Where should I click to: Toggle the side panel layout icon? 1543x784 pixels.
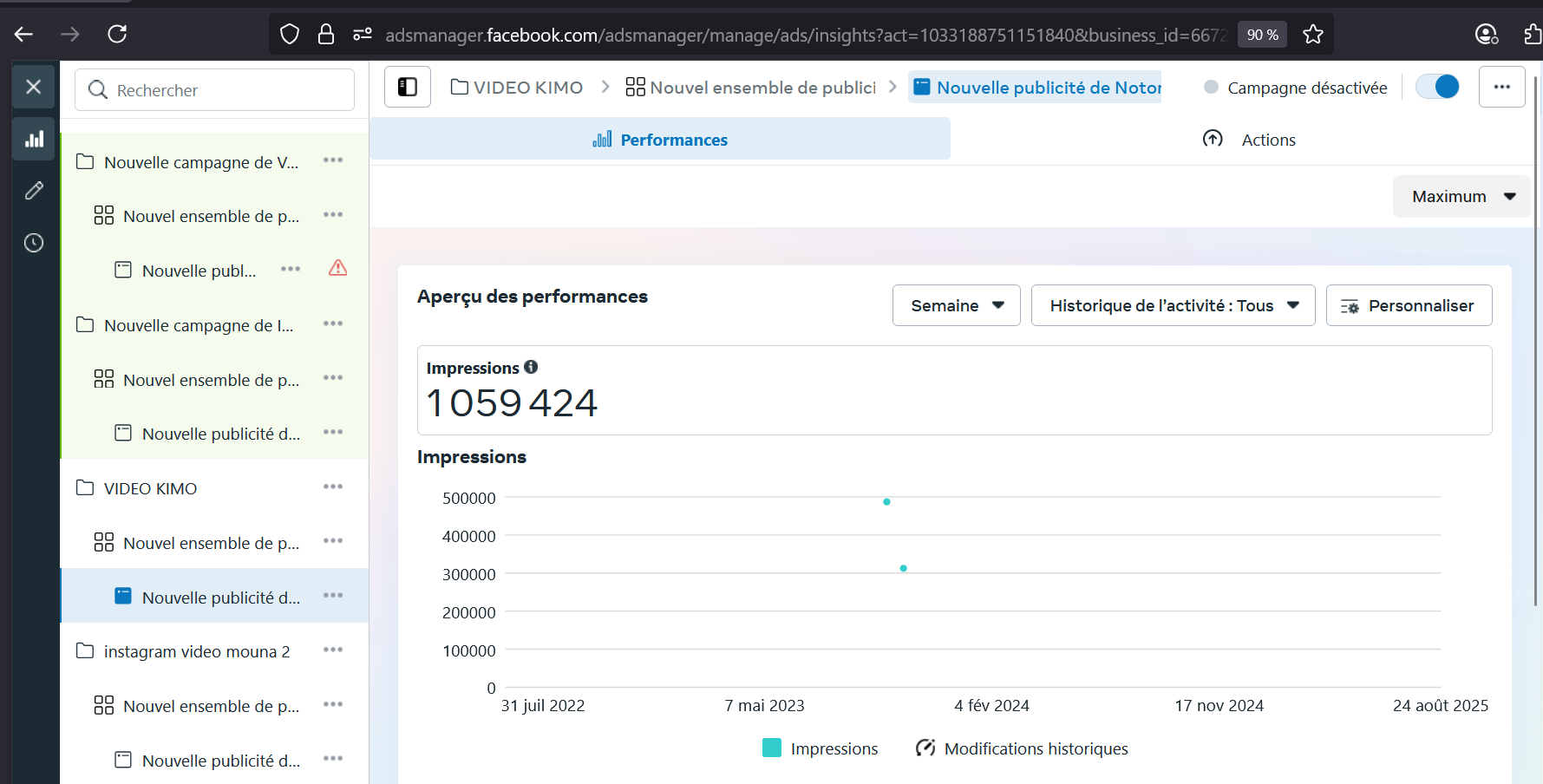(408, 87)
